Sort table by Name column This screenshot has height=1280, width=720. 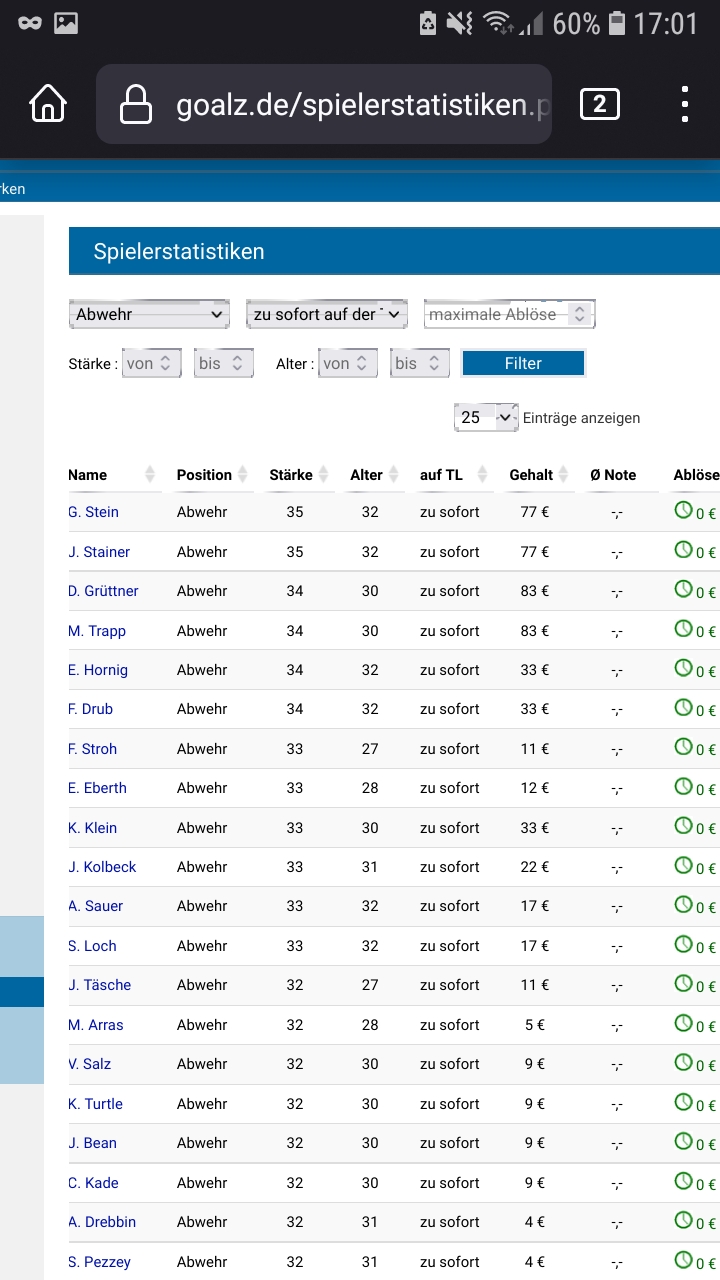[x=113, y=475]
